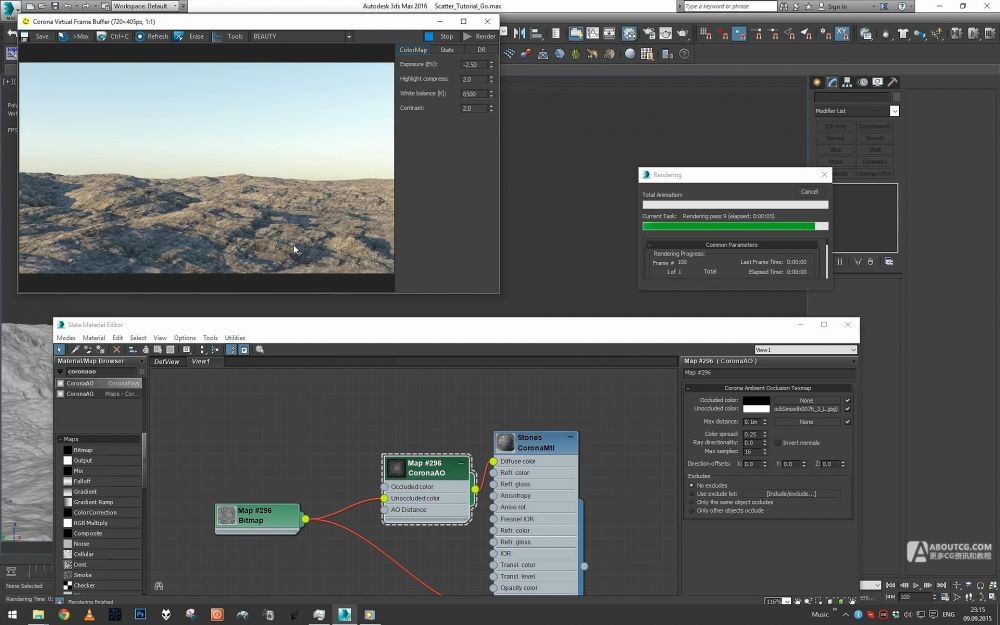Collapse the Corona Ambient Occlusion Texmap rollout
This screenshot has height=625, width=1000.
pos(689,388)
